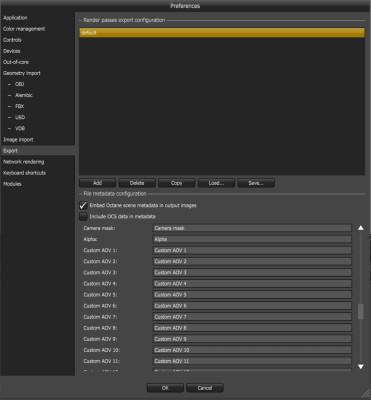
Task: Click the "Alpha:" label
Action: 90,239
